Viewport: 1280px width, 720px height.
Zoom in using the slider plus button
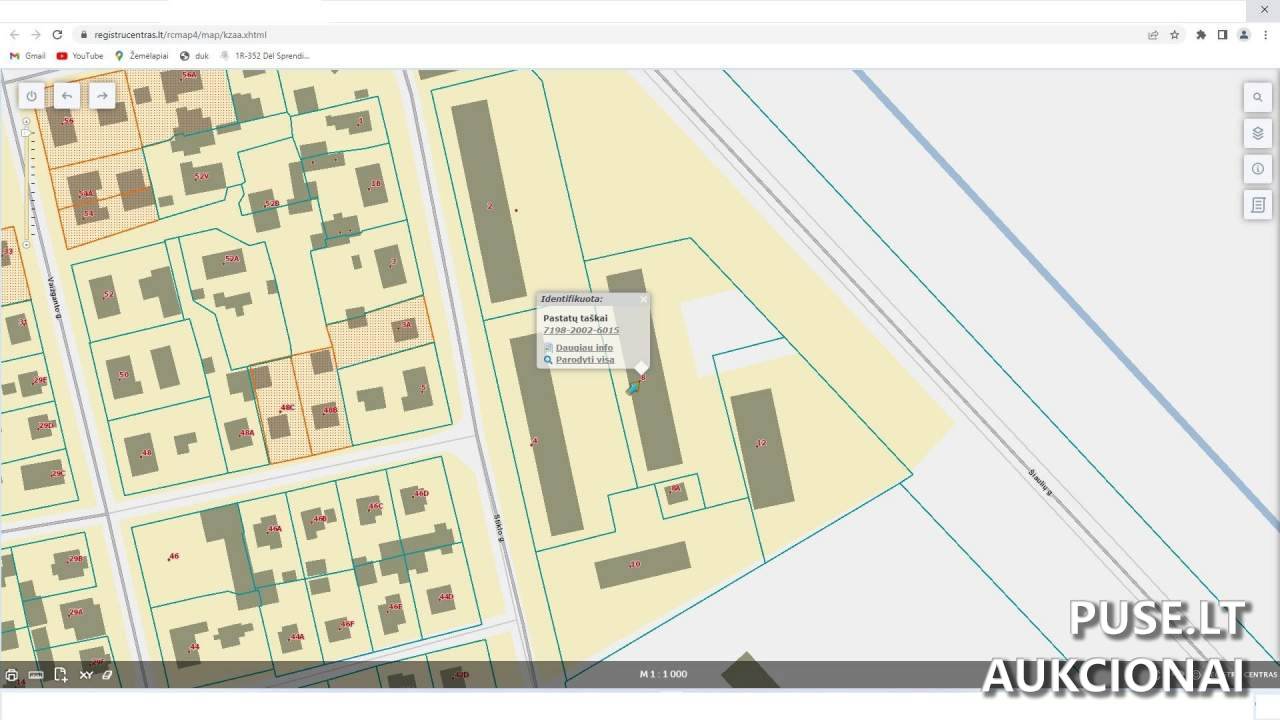point(26,121)
